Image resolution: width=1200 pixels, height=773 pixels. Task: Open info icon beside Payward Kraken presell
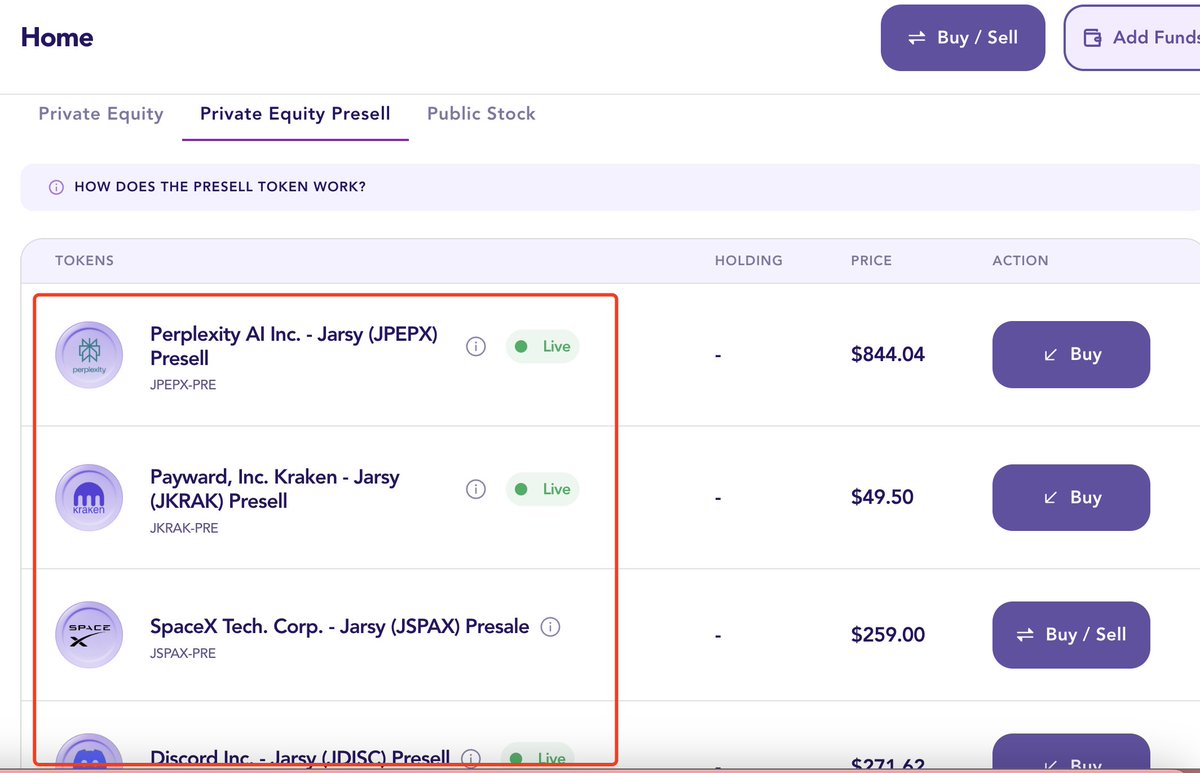[476, 490]
